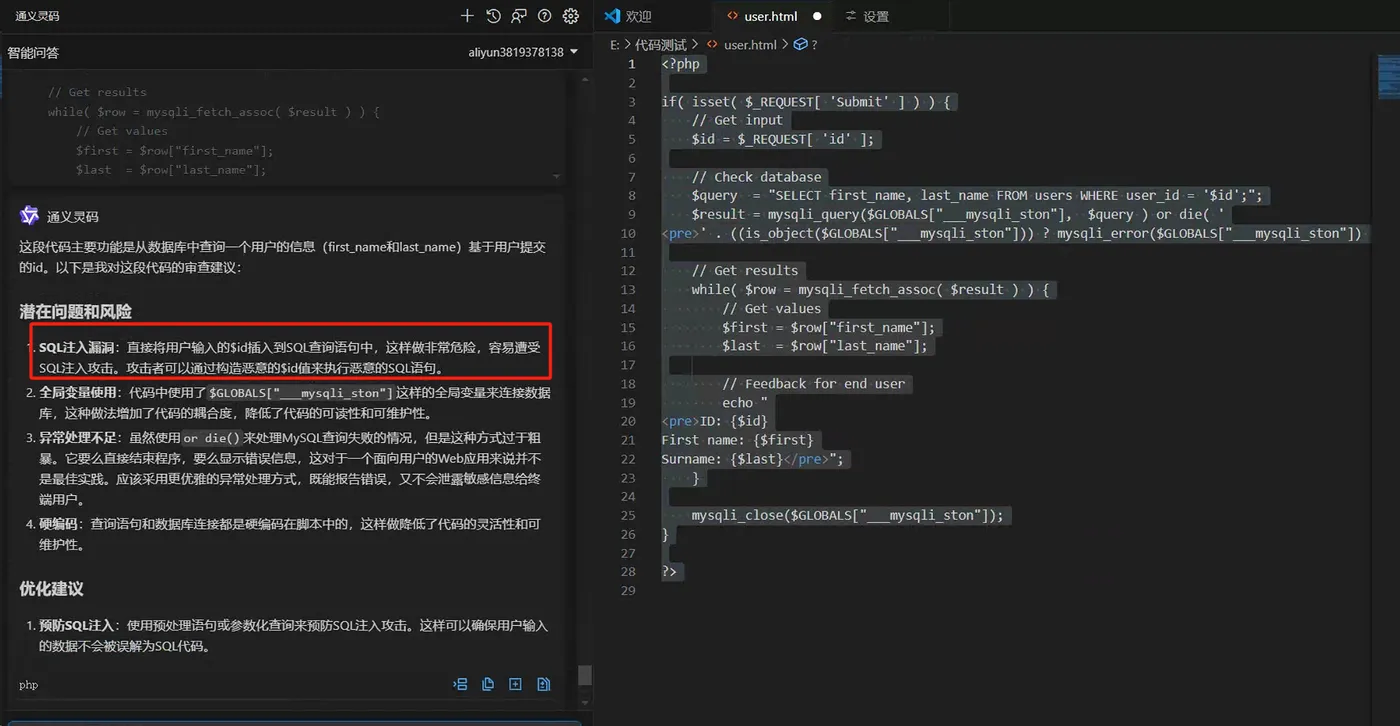Click the 通义灵码 avatar icon in reply
Image resolution: width=1400 pixels, height=726 pixels.
click(29, 216)
